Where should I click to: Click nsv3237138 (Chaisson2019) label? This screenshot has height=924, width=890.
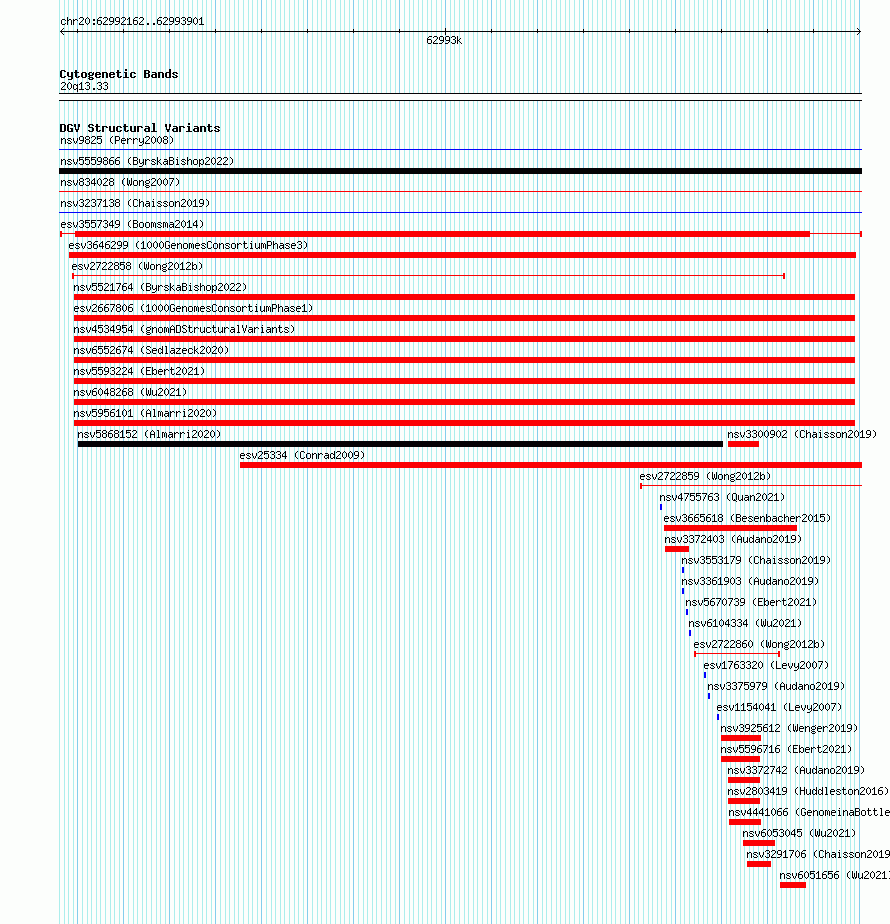point(135,203)
